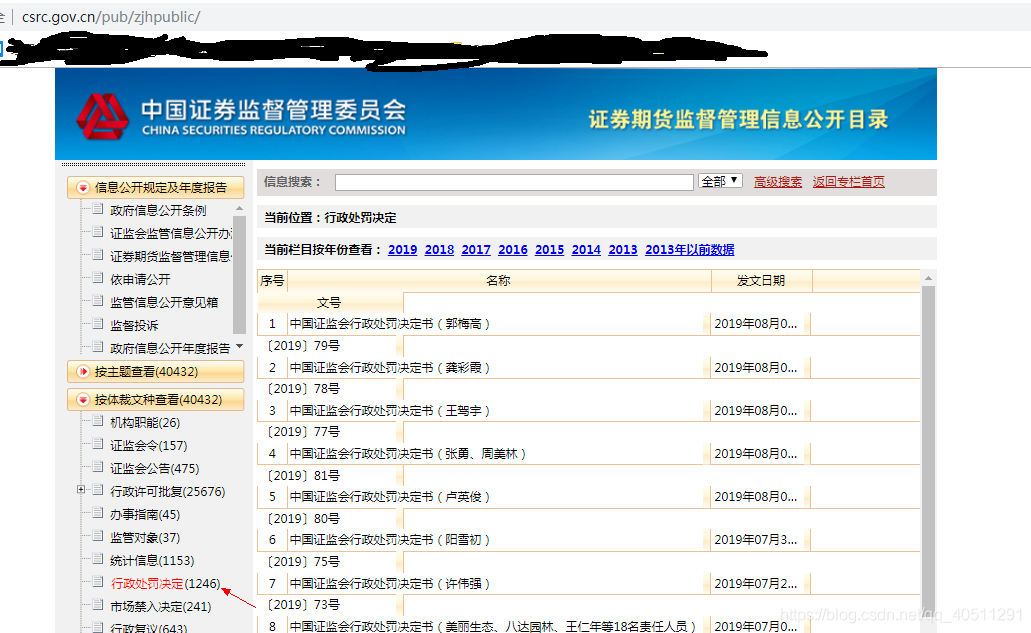Click document icon beside 统计信息(1153)
Viewport: 1031px width, 633px height.
pos(98,559)
